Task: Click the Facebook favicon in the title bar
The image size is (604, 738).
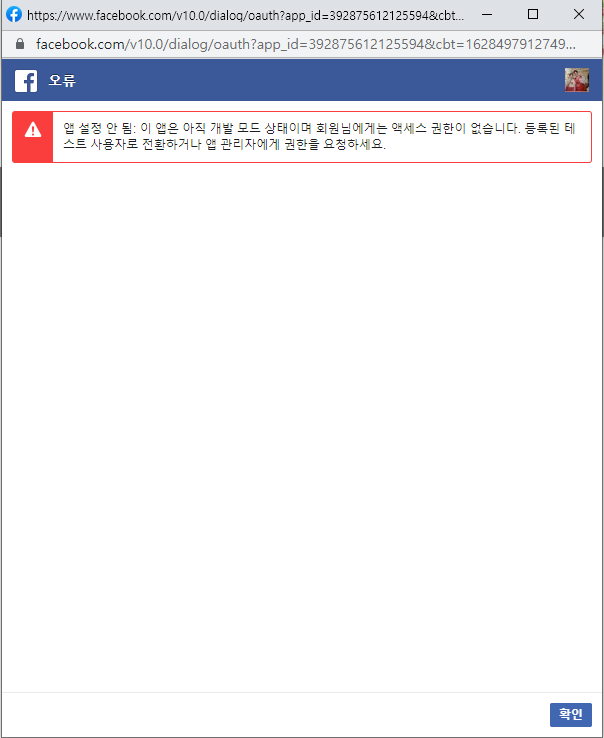Action: (x=14, y=15)
